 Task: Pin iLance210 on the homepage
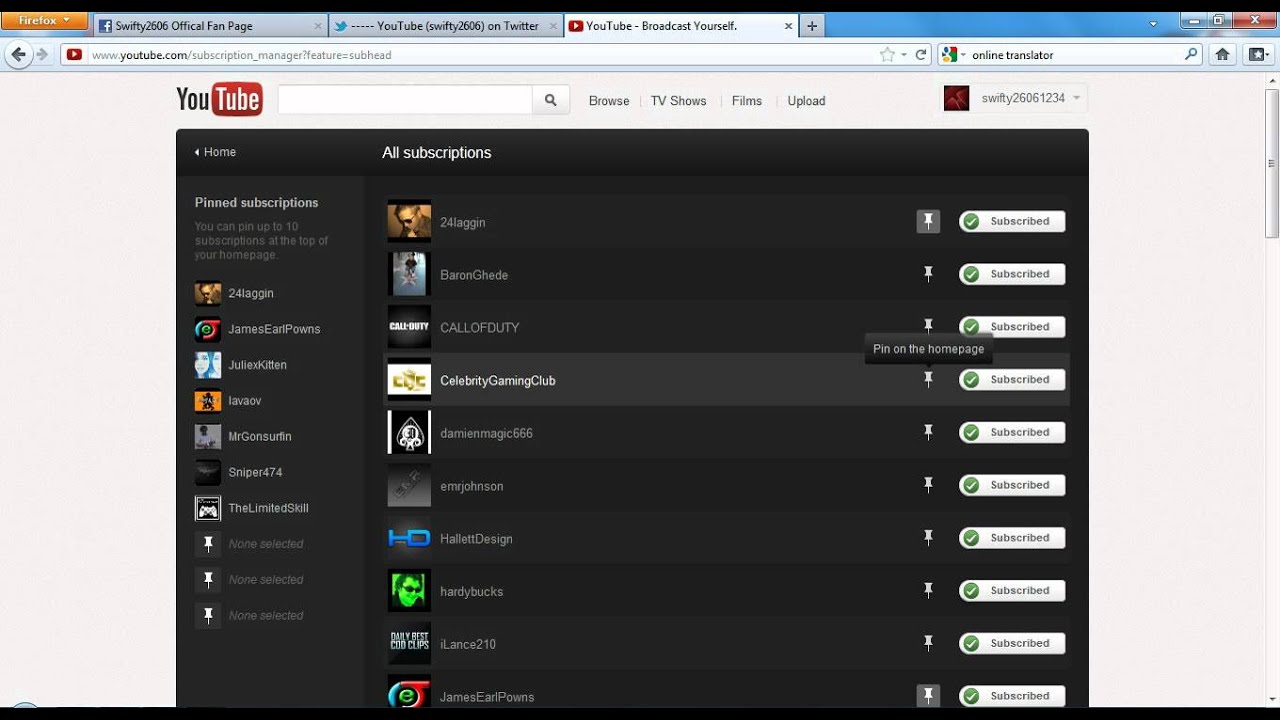[x=928, y=643]
